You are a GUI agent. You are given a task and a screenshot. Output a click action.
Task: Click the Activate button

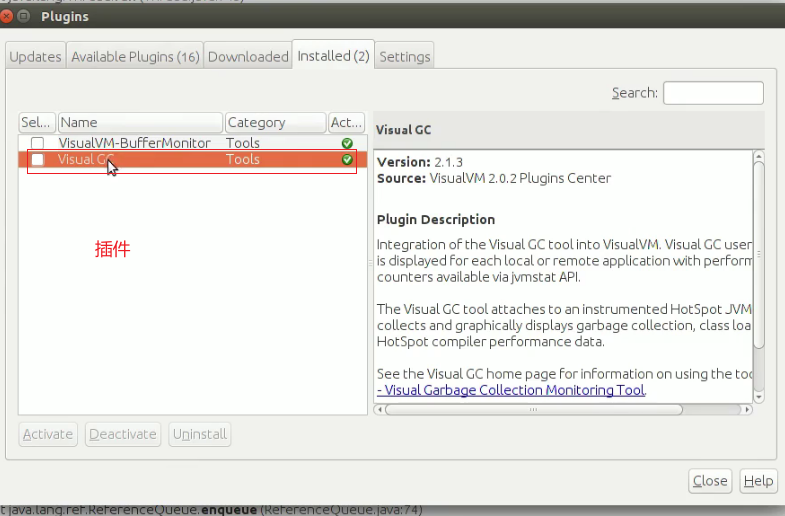[48, 434]
